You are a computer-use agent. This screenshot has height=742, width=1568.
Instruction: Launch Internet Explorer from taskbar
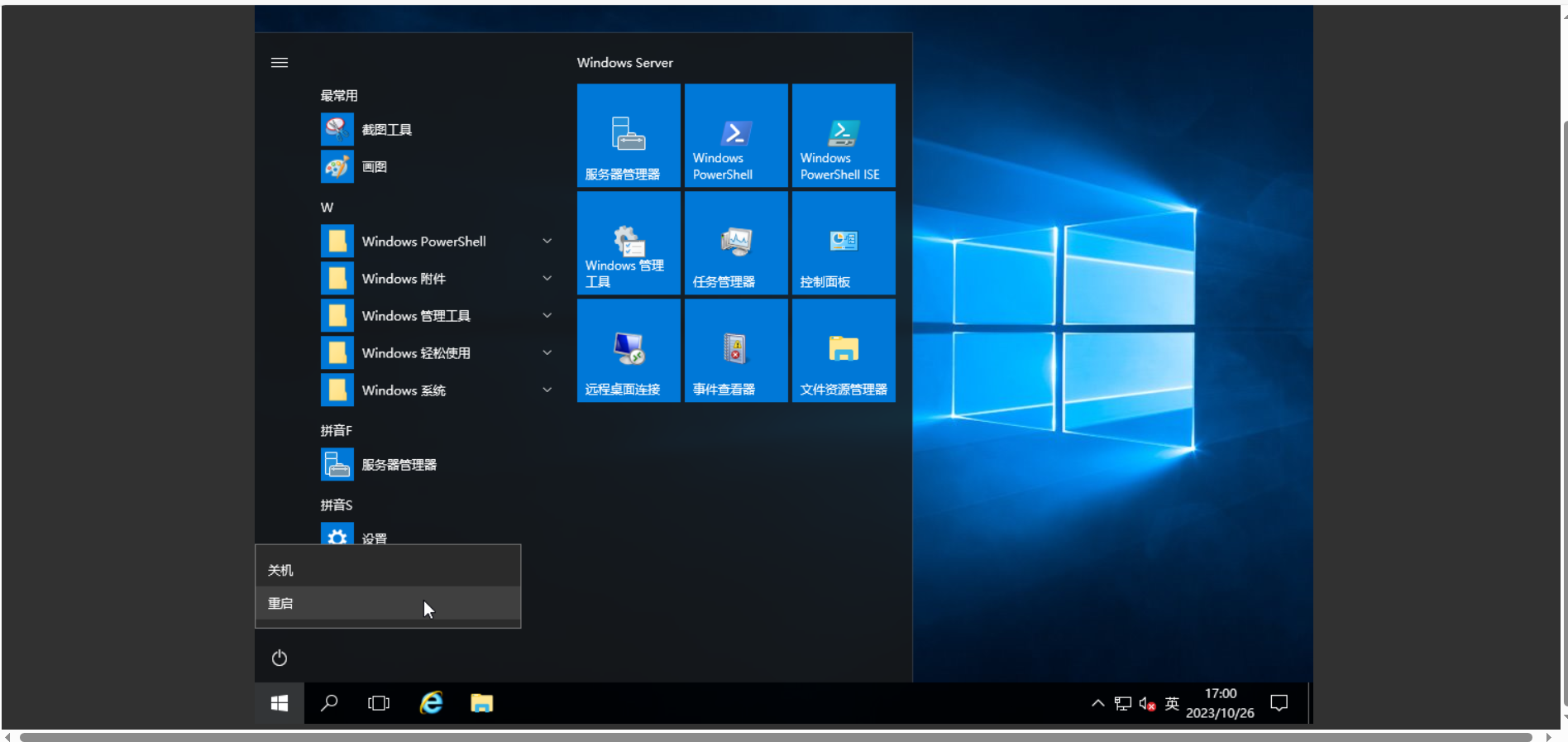point(432,703)
